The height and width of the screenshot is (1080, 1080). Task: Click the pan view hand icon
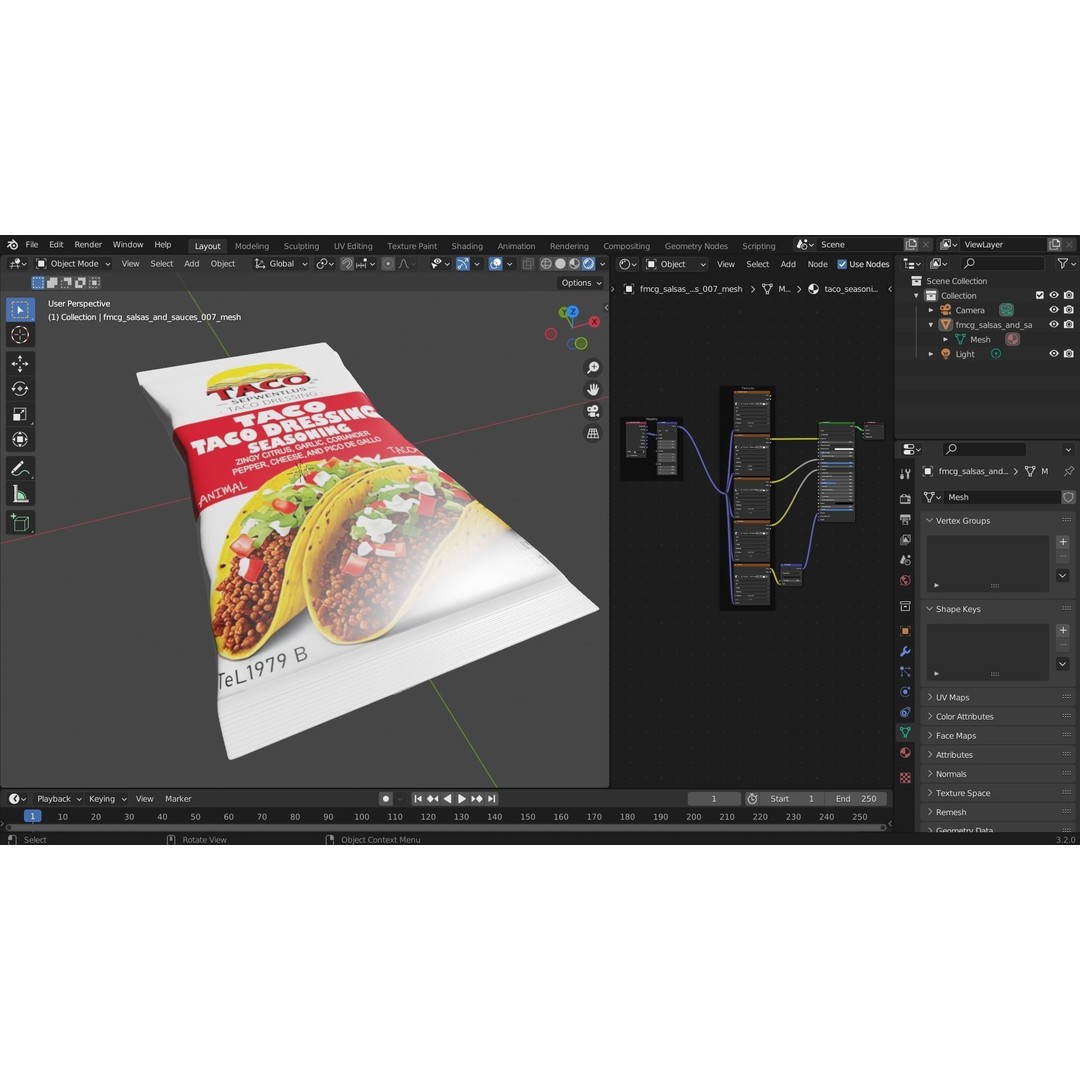592,389
